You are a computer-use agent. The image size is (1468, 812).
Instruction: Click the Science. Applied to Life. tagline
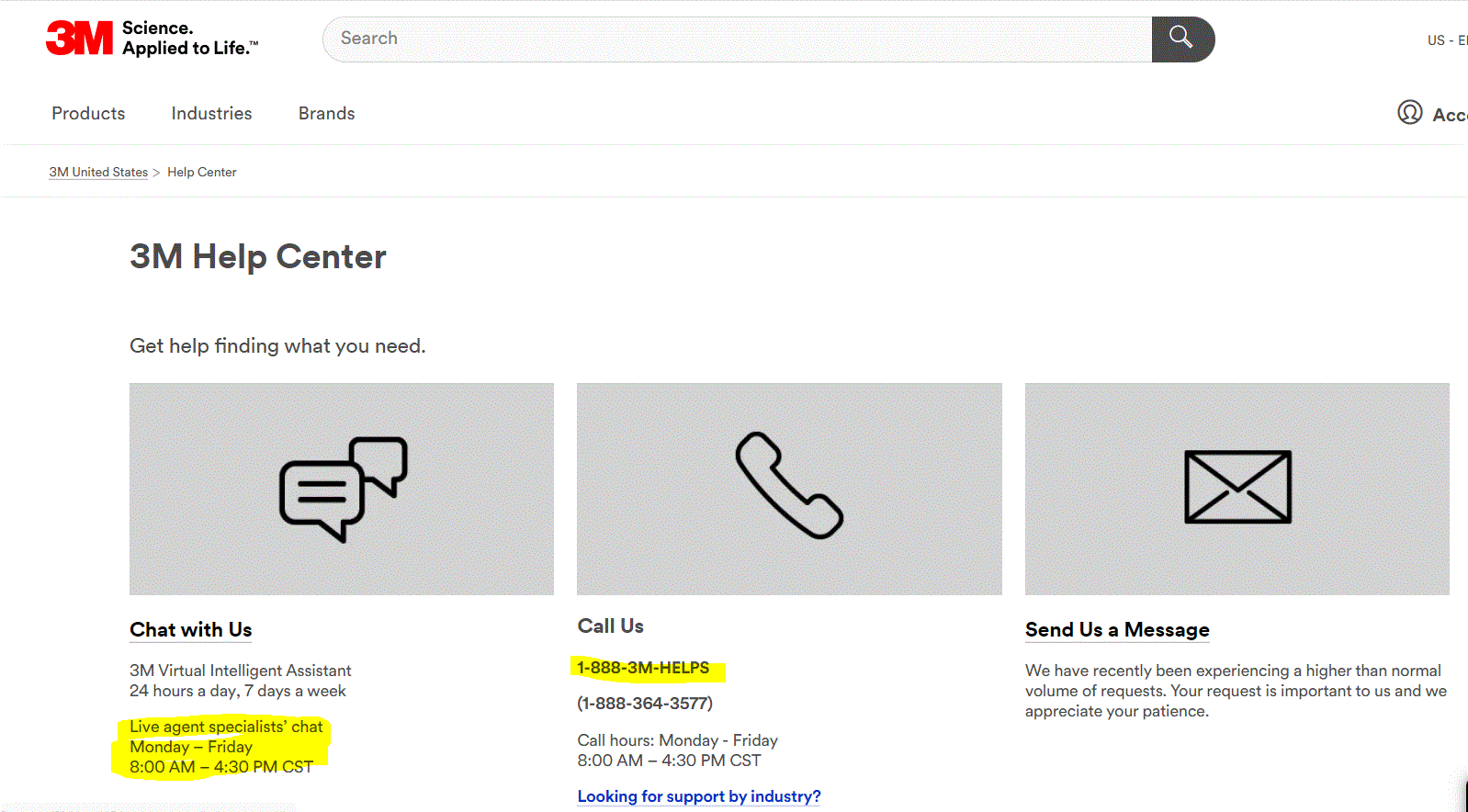point(190,39)
